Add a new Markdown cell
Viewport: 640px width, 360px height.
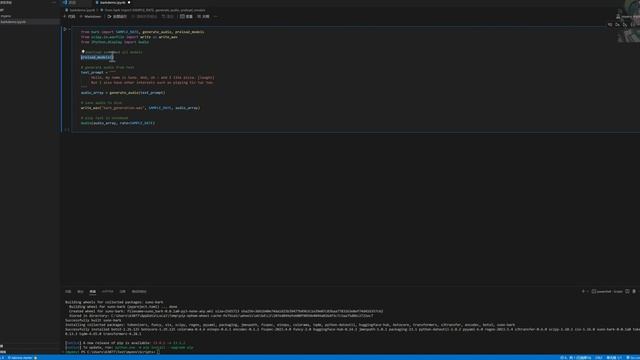[x=91, y=17]
